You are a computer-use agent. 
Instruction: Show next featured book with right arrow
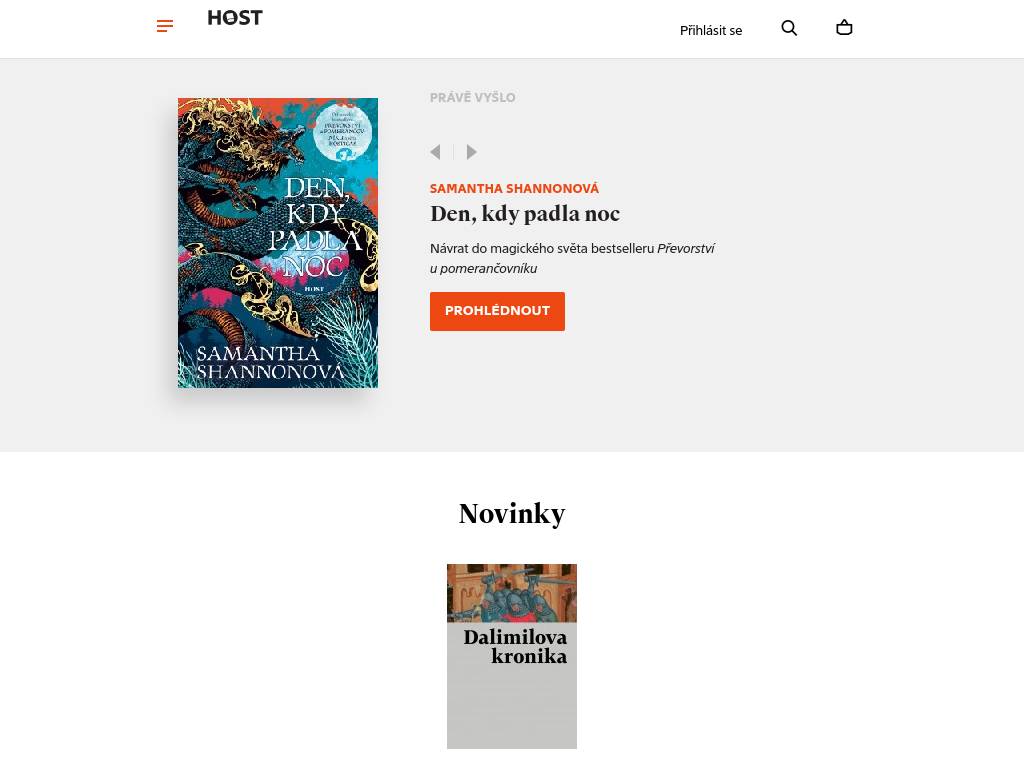(x=471, y=152)
